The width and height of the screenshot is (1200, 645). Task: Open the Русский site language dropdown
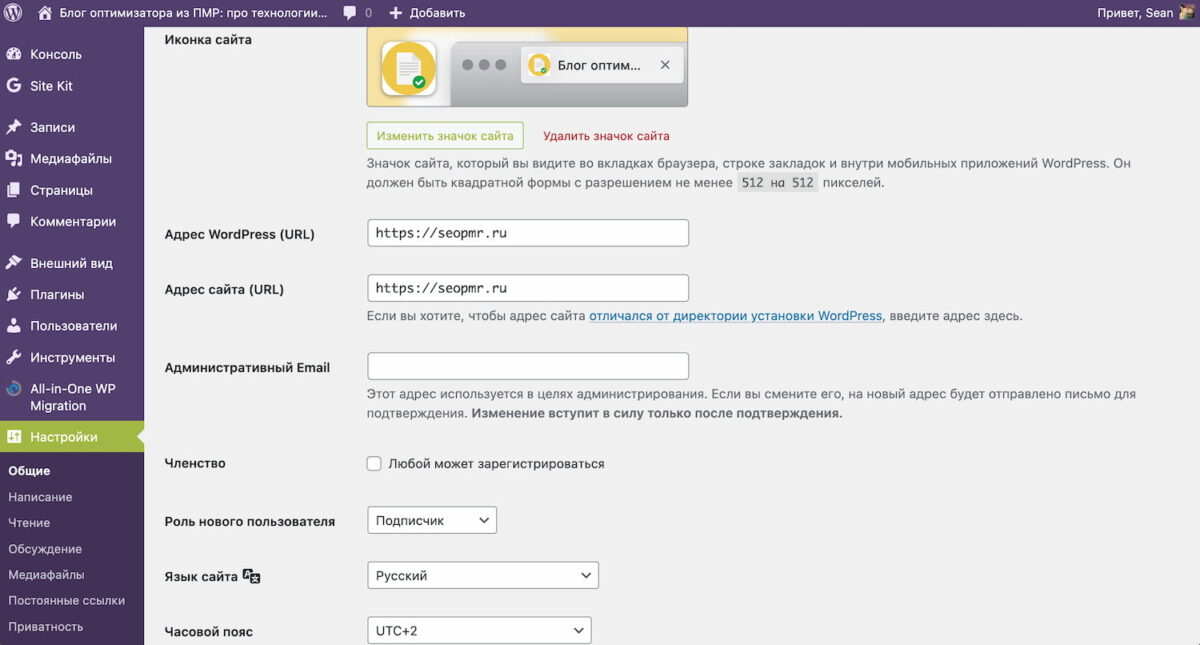483,576
